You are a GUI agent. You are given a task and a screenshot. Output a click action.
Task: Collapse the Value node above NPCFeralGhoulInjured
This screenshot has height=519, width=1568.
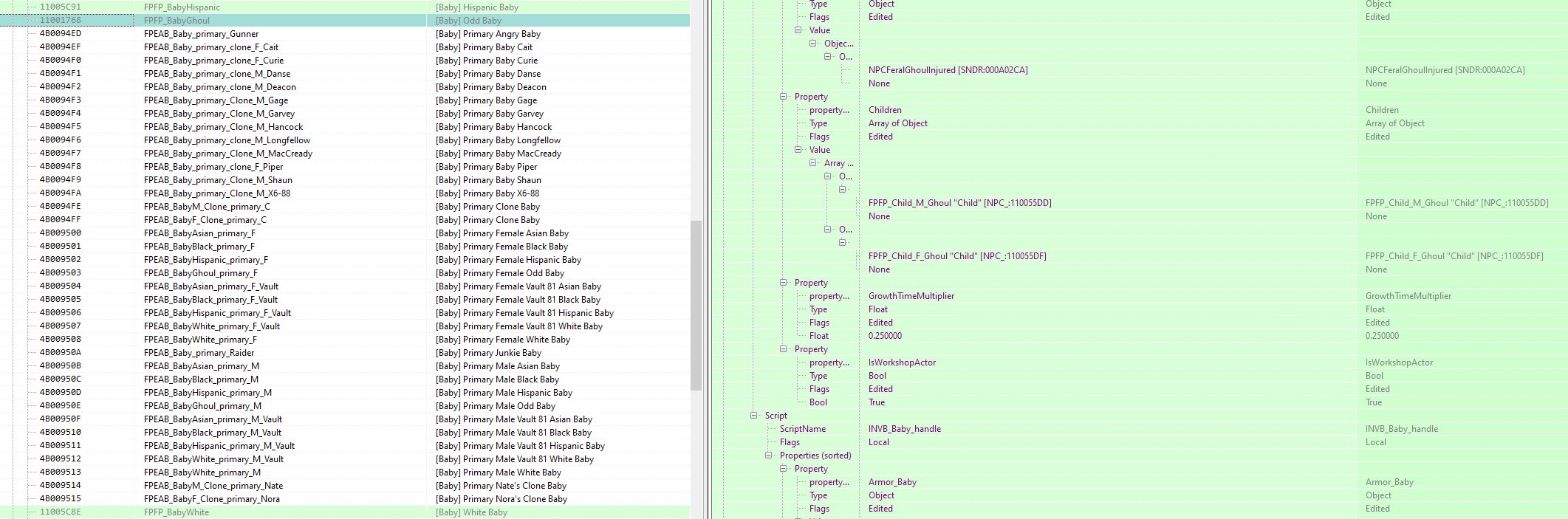click(798, 30)
